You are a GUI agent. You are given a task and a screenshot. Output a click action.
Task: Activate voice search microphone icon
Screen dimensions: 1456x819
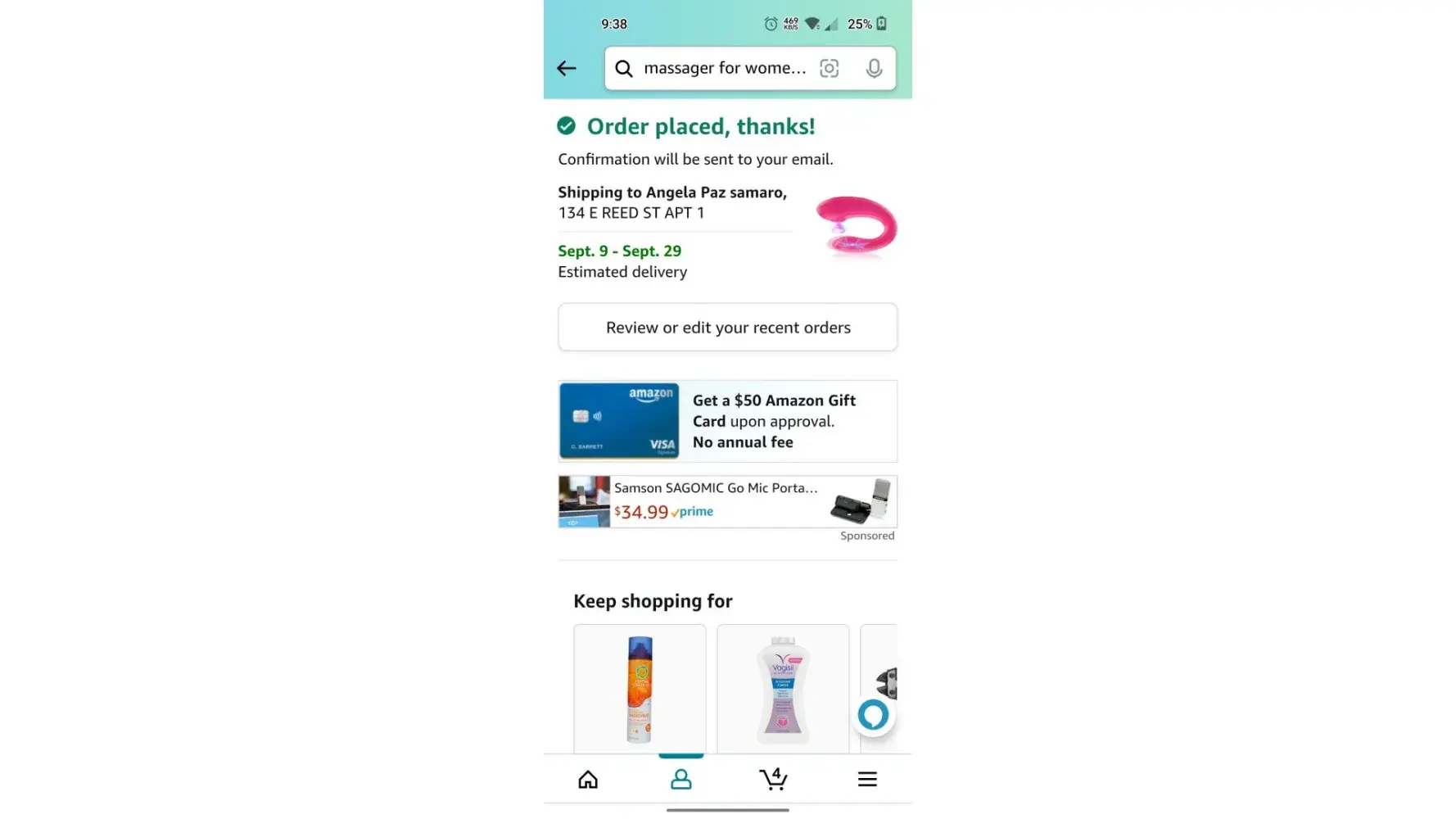point(874,68)
